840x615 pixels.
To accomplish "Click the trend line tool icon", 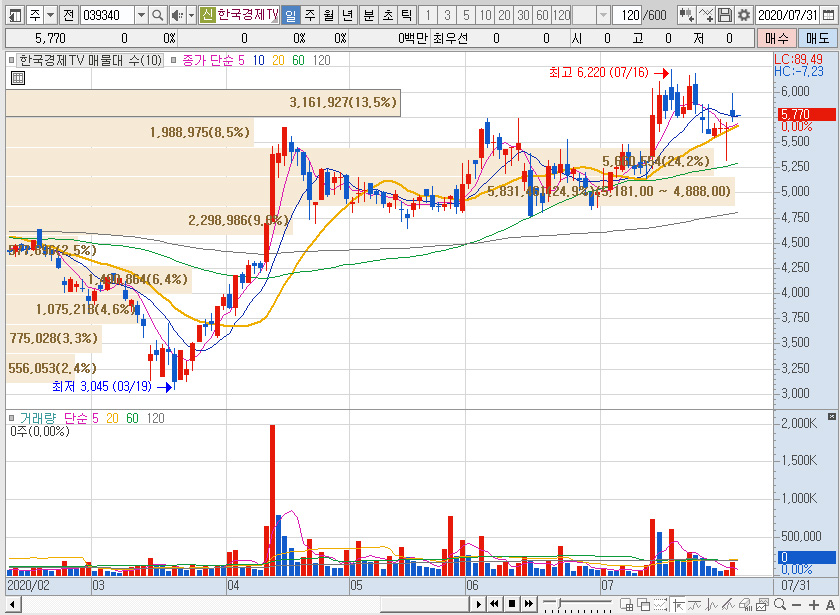I will (695, 604).
